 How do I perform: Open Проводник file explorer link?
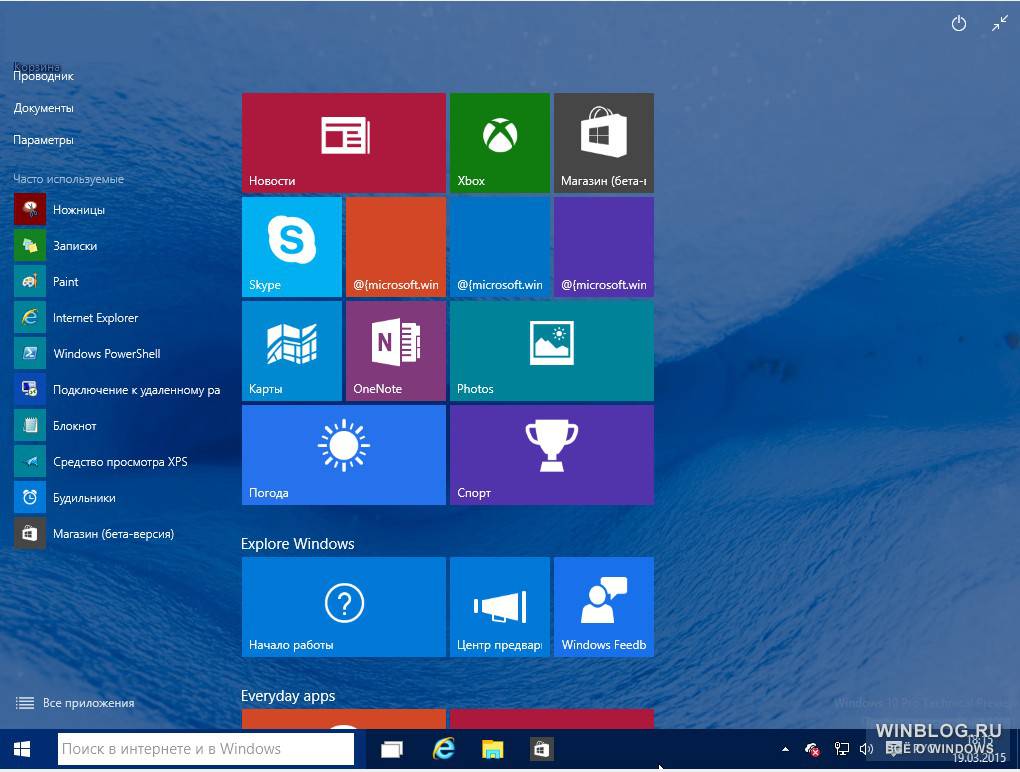[44, 76]
